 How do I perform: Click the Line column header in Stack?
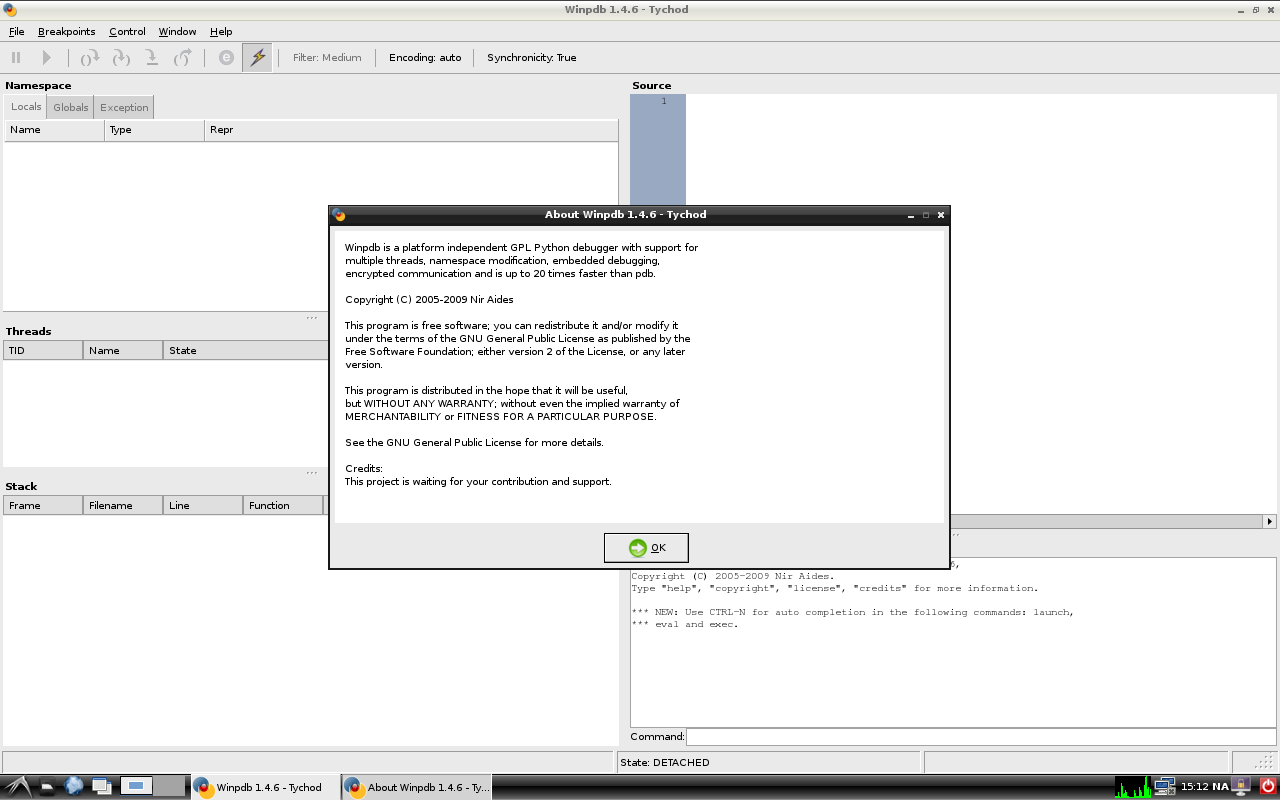(203, 506)
